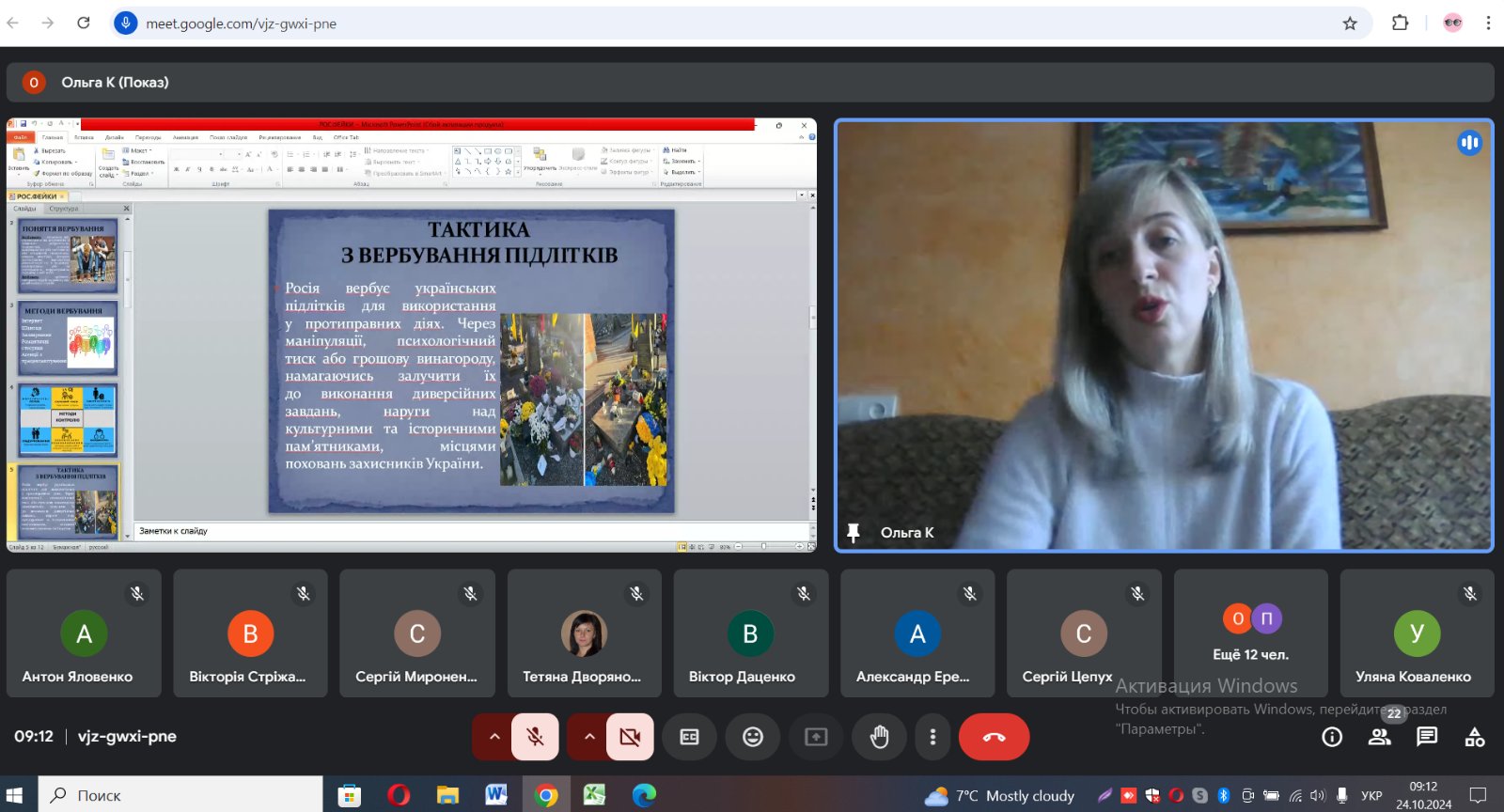Click the present screen icon
Viewport: 1504px width, 812px height.
tap(816, 737)
